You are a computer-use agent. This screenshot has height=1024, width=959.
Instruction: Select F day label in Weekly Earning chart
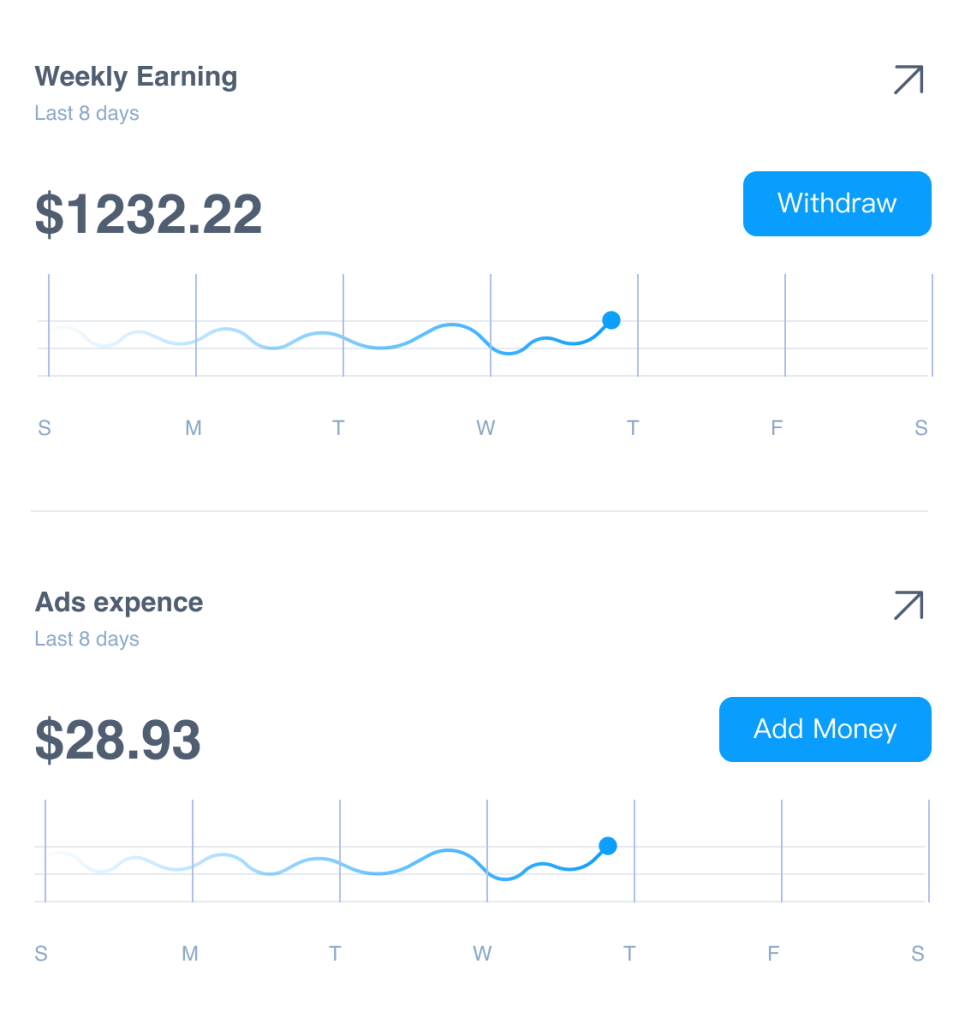[x=777, y=428]
